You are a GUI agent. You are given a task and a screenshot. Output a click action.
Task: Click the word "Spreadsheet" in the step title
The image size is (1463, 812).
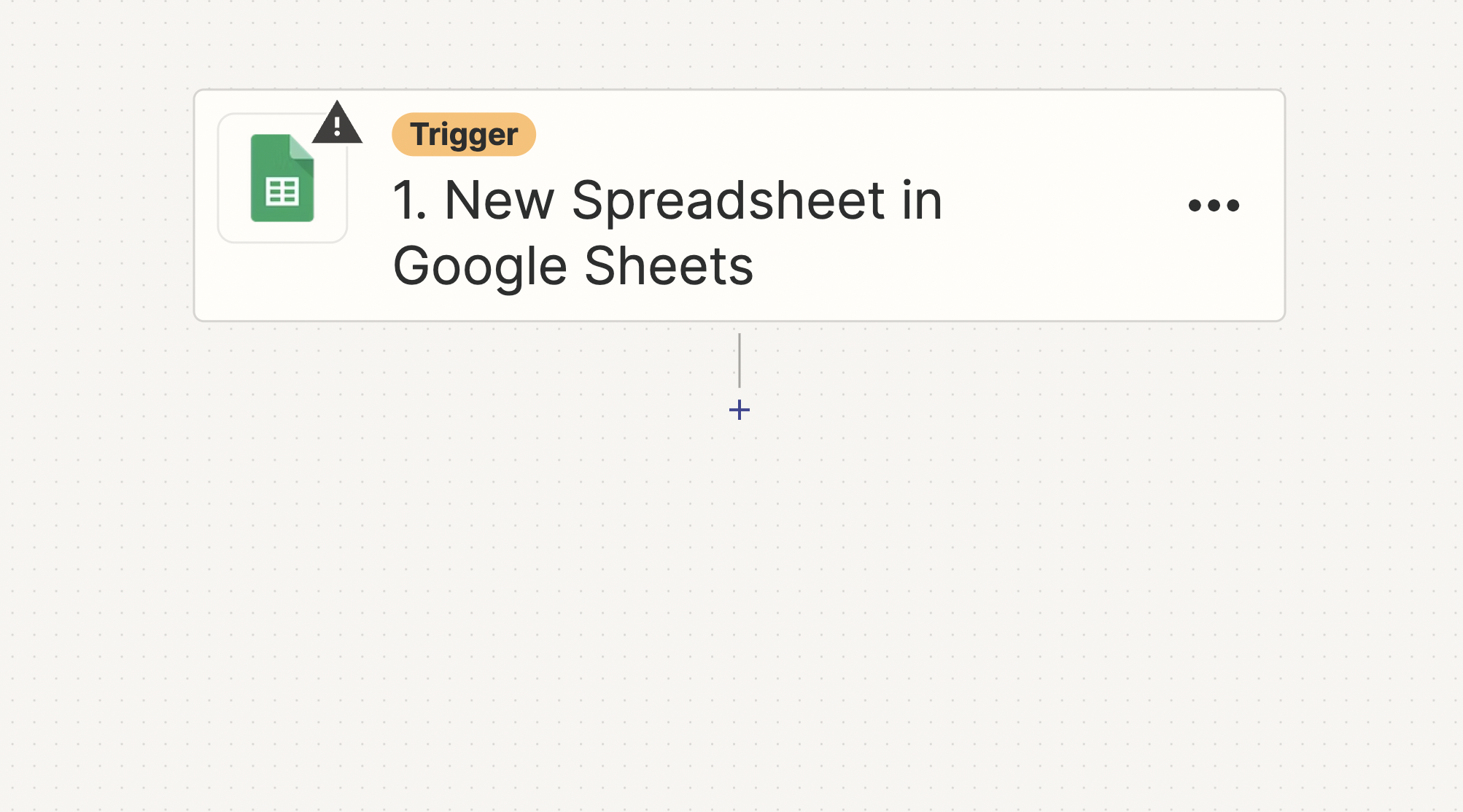[x=728, y=200]
